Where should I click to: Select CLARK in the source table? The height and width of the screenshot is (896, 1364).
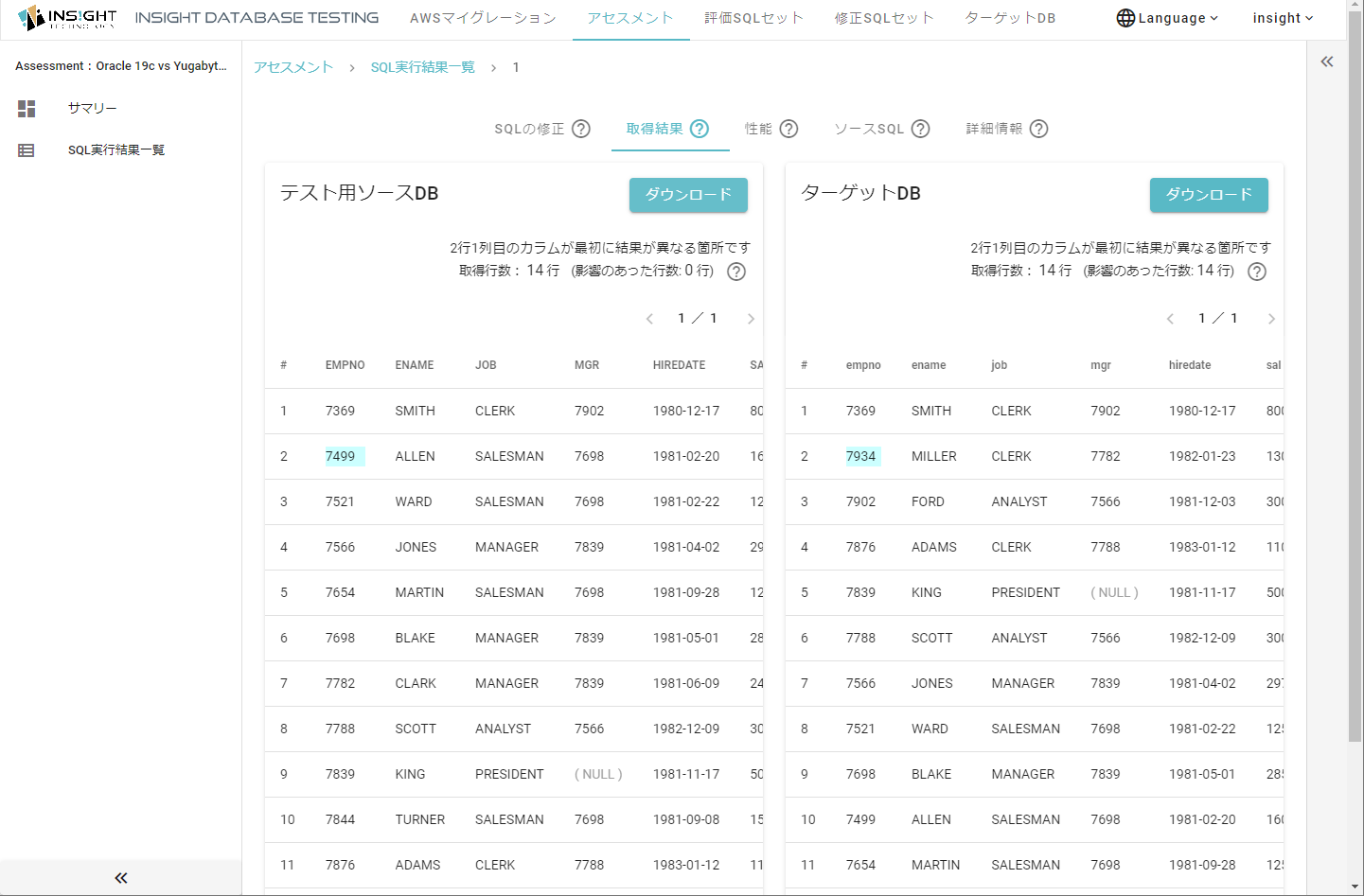click(416, 683)
